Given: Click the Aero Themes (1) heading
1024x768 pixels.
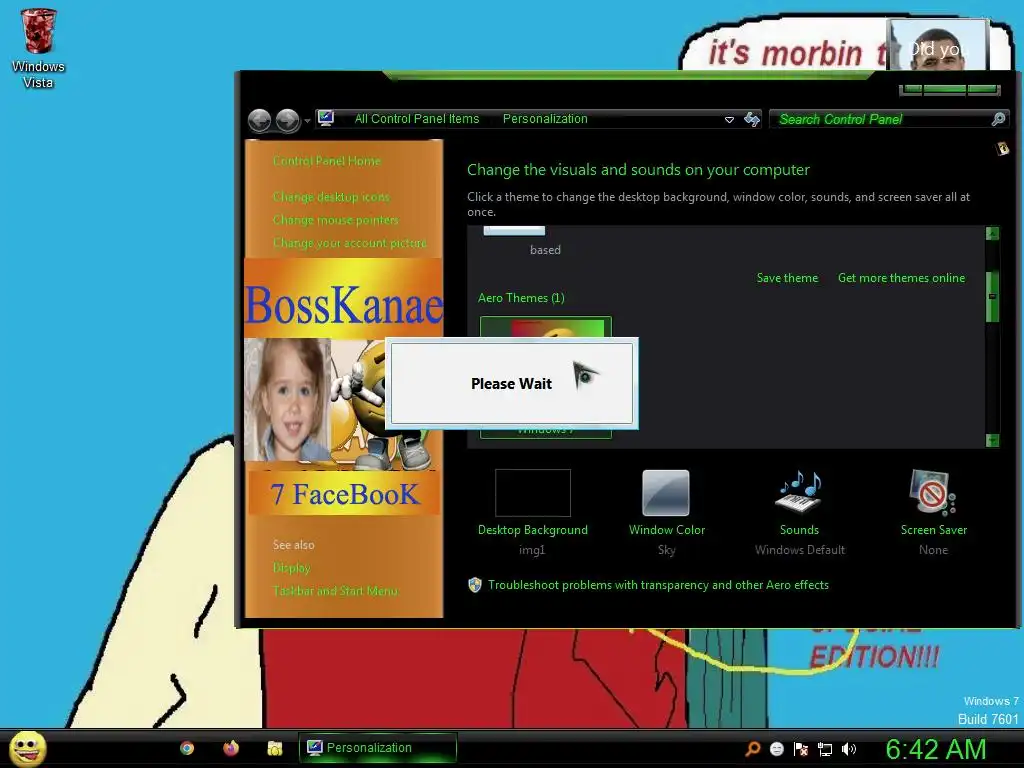Looking at the screenshot, I should (521, 298).
